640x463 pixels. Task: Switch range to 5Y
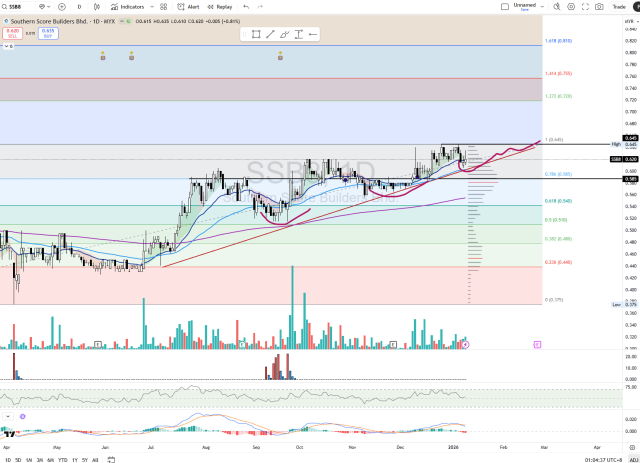point(85,460)
